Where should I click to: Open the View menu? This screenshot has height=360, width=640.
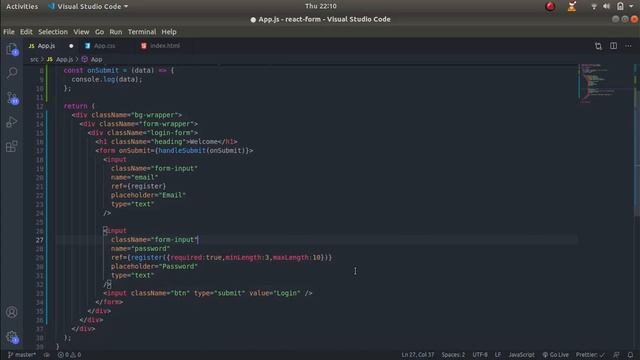tap(81, 32)
